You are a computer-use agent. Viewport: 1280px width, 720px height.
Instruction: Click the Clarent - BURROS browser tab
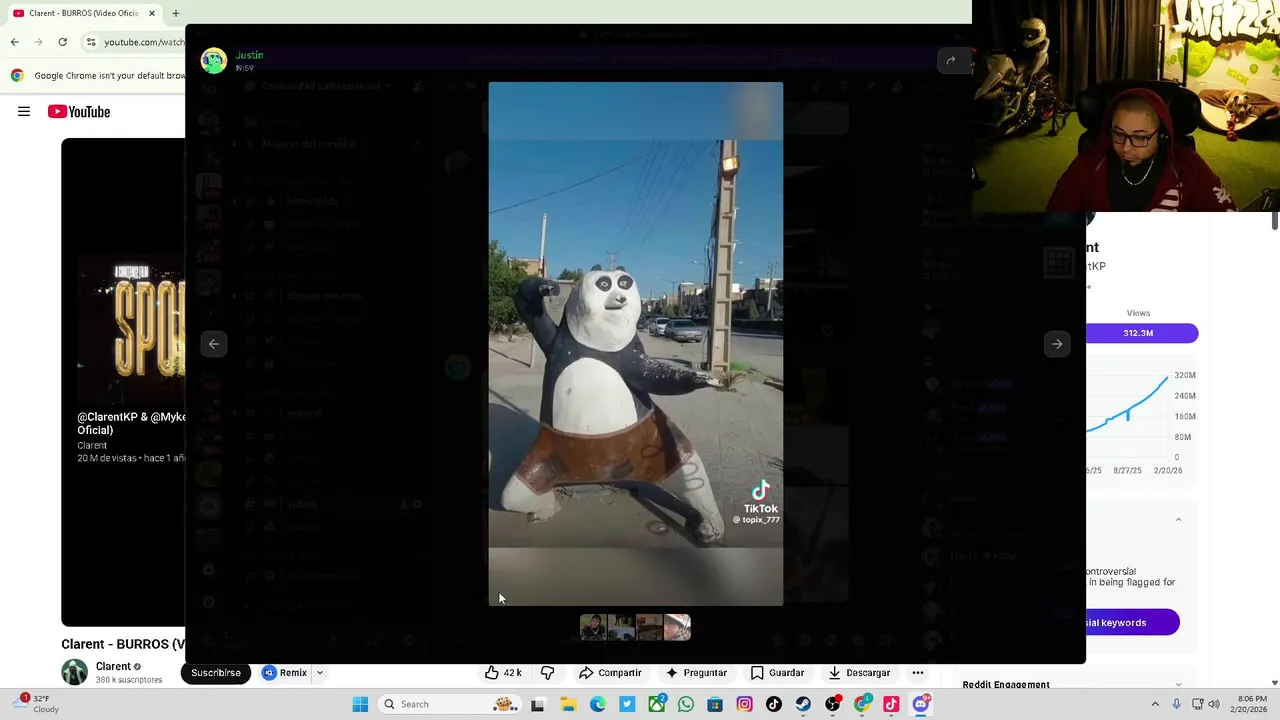pyautogui.click(x=83, y=13)
